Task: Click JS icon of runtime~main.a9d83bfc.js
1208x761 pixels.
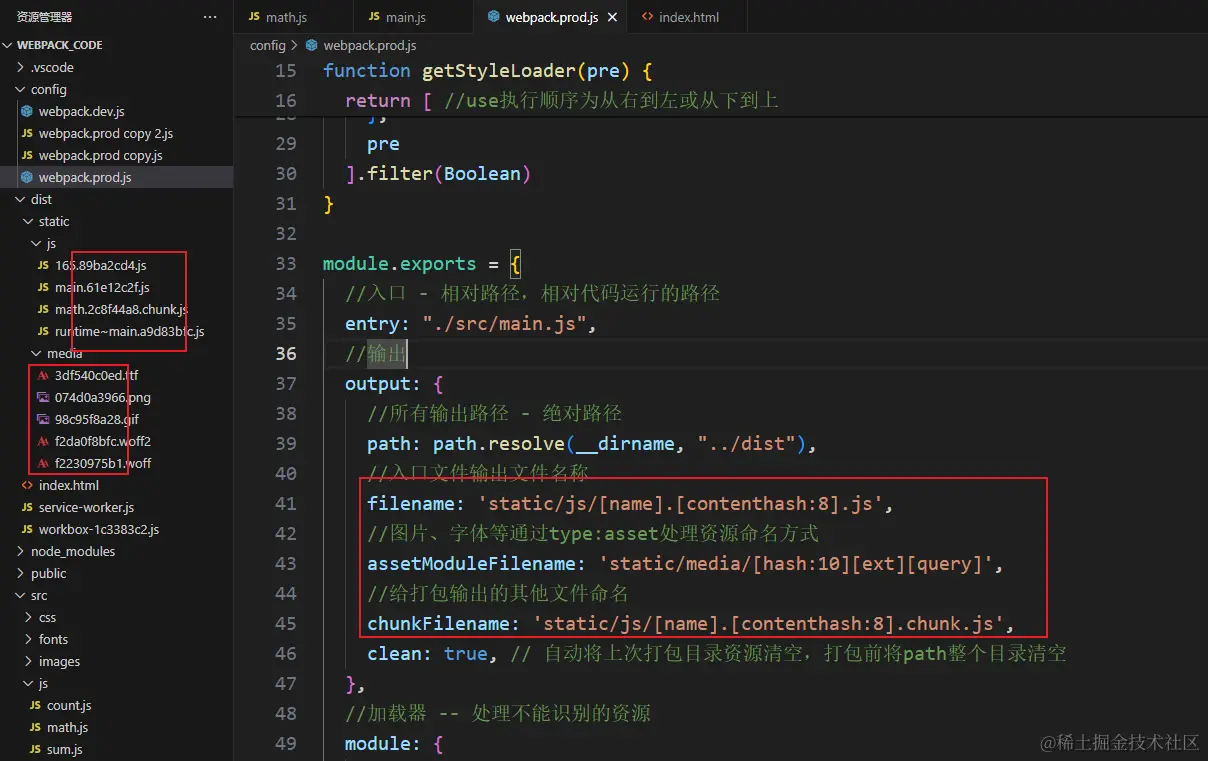Action: click(x=43, y=331)
